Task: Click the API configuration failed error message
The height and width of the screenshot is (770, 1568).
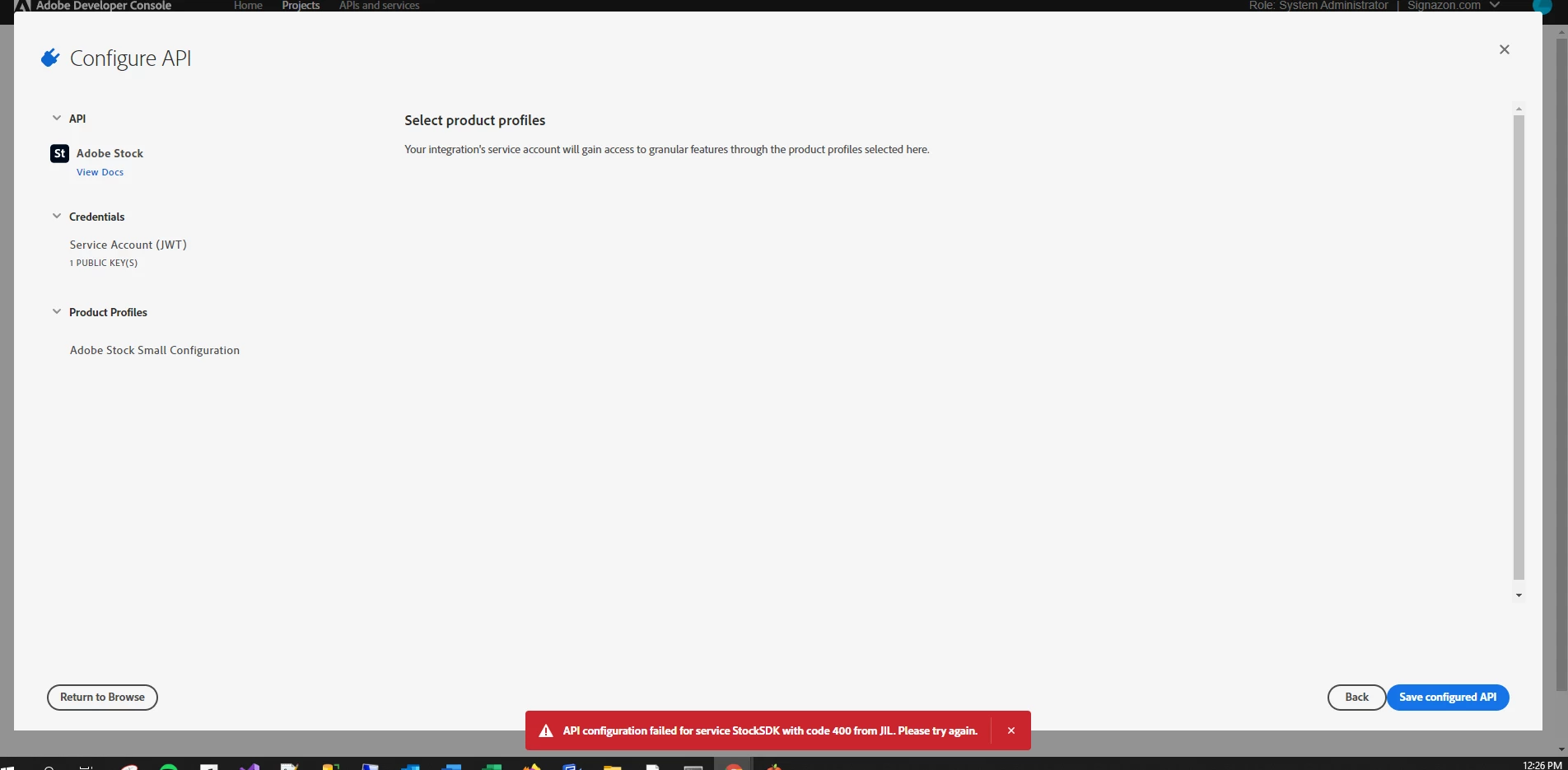Action: pyautogui.click(x=770, y=730)
